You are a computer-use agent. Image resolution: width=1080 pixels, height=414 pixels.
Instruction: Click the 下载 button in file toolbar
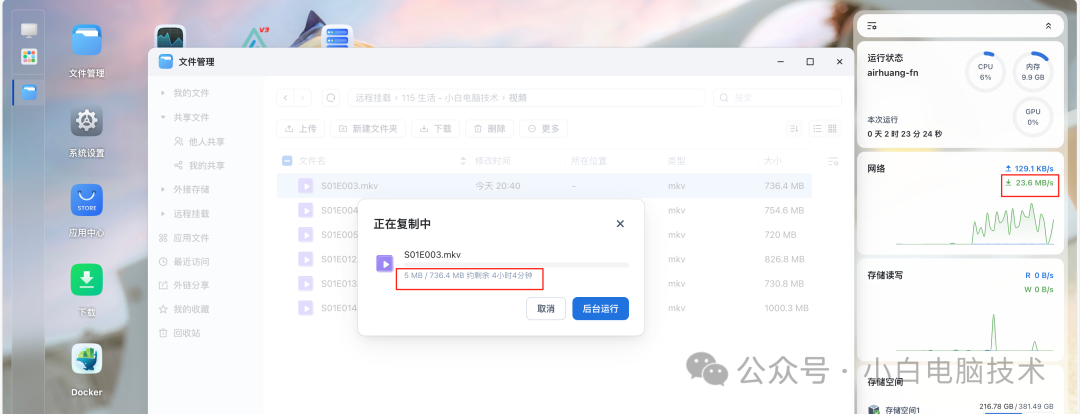(435, 128)
